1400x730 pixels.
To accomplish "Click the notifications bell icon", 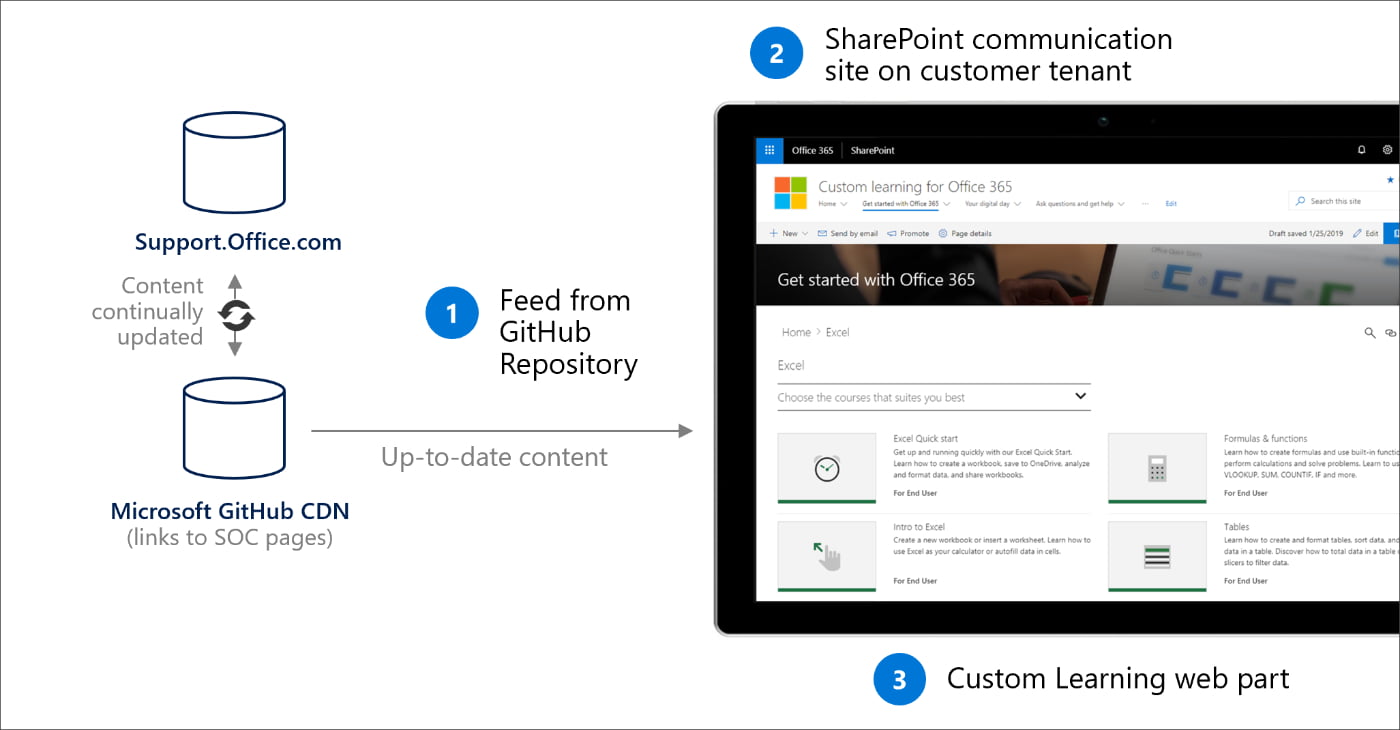I will 1361,150.
